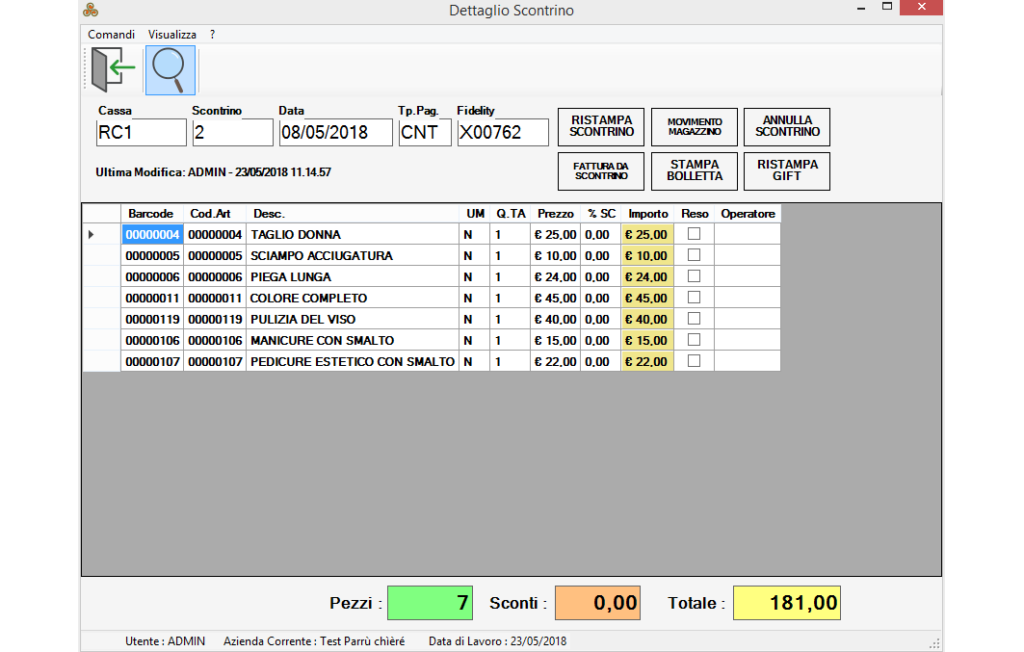Click the magnifying glass search icon
This screenshot has width=1024, height=652.
coord(170,70)
